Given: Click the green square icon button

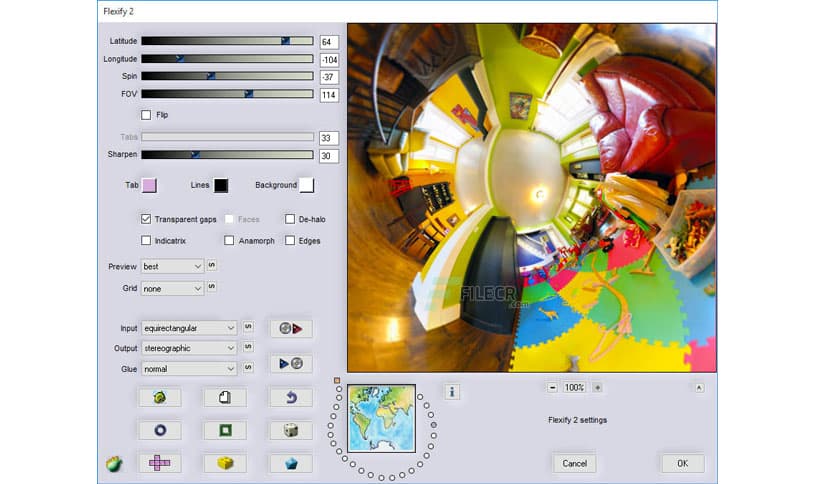Looking at the screenshot, I should [225, 430].
